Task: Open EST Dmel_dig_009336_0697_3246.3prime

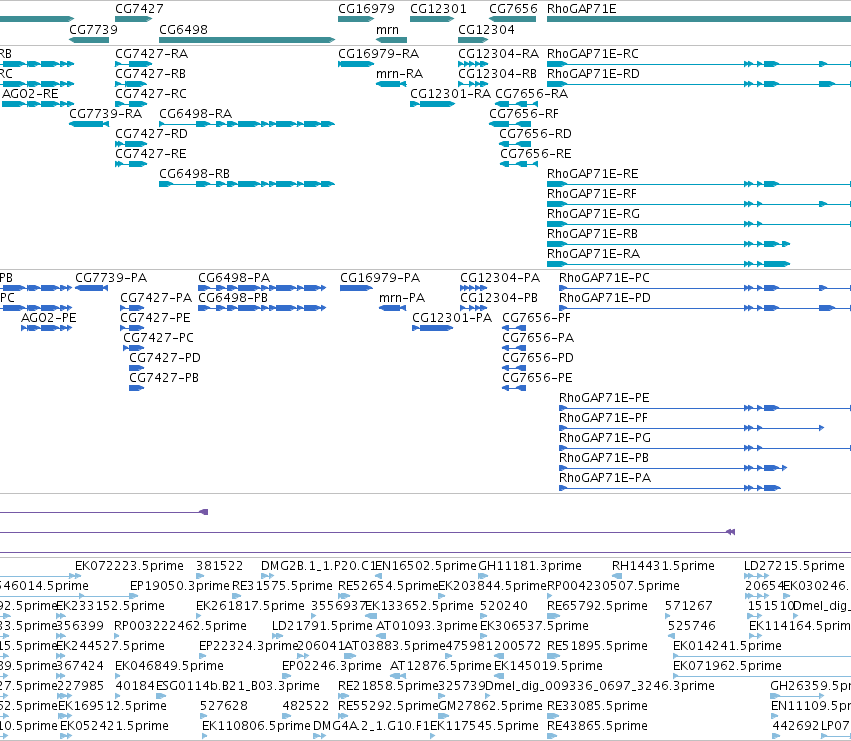Action: coord(600,686)
